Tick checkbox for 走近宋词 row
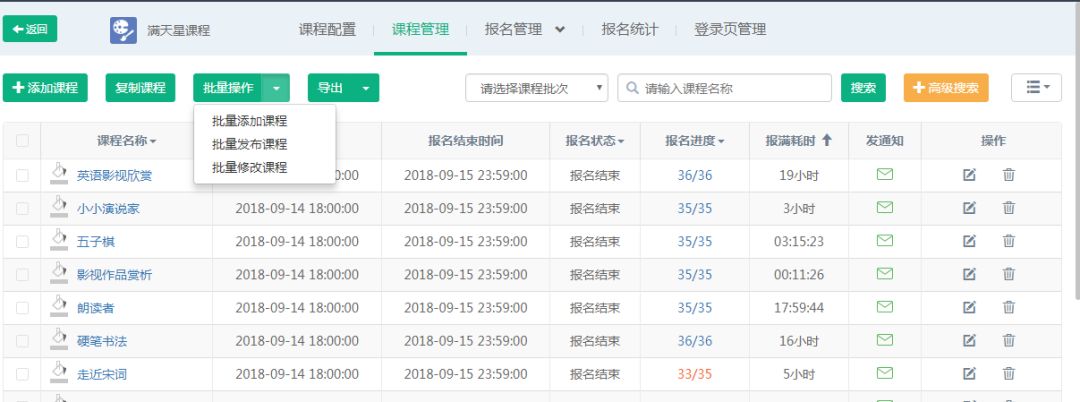Image resolution: width=1080 pixels, height=402 pixels. (22, 374)
